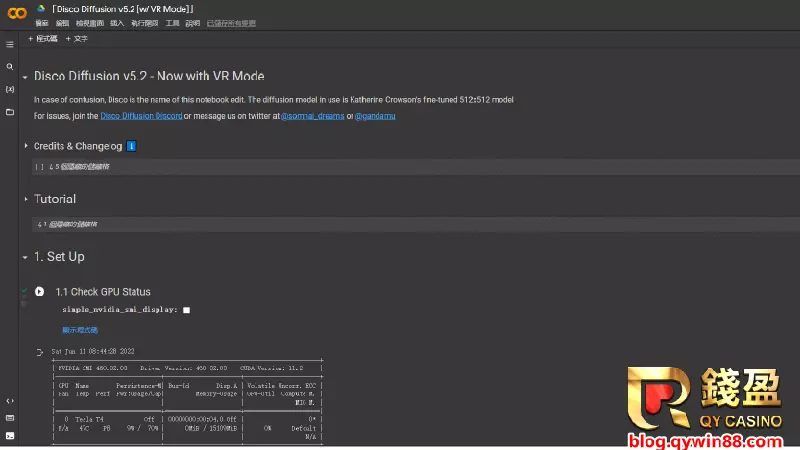Open the variables {x} panel
This screenshot has width=800, height=450.
coord(10,89)
